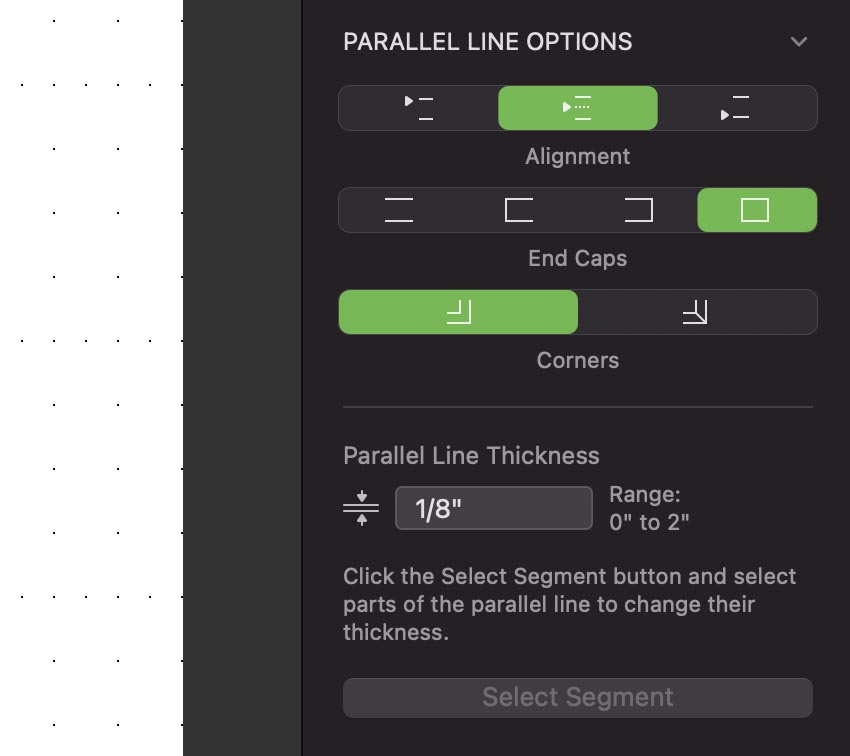Choose fully closed box end caps
Screen dimensions: 850x756
tap(756, 210)
